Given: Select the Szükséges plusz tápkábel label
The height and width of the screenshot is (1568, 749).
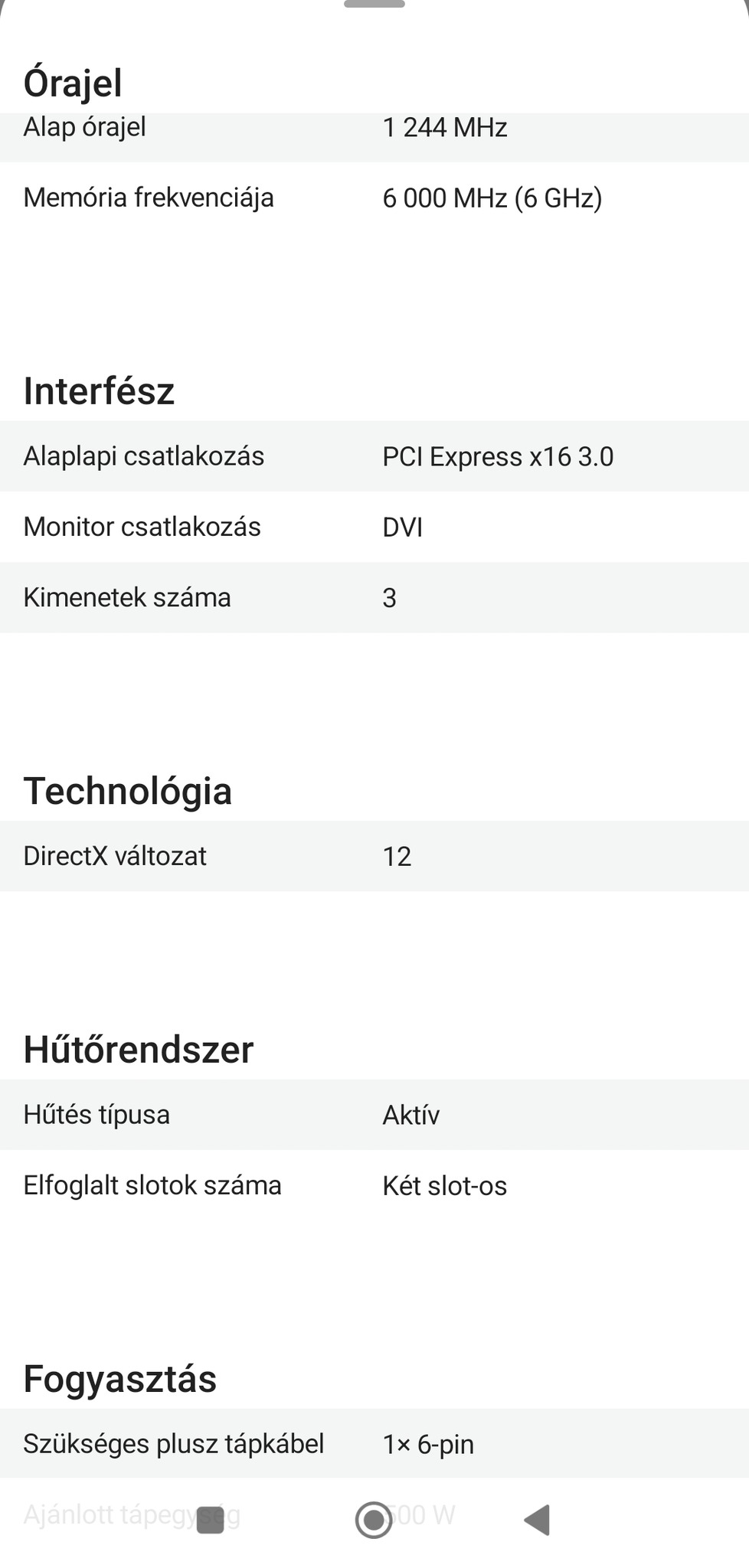Looking at the screenshot, I should (x=174, y=1444).
